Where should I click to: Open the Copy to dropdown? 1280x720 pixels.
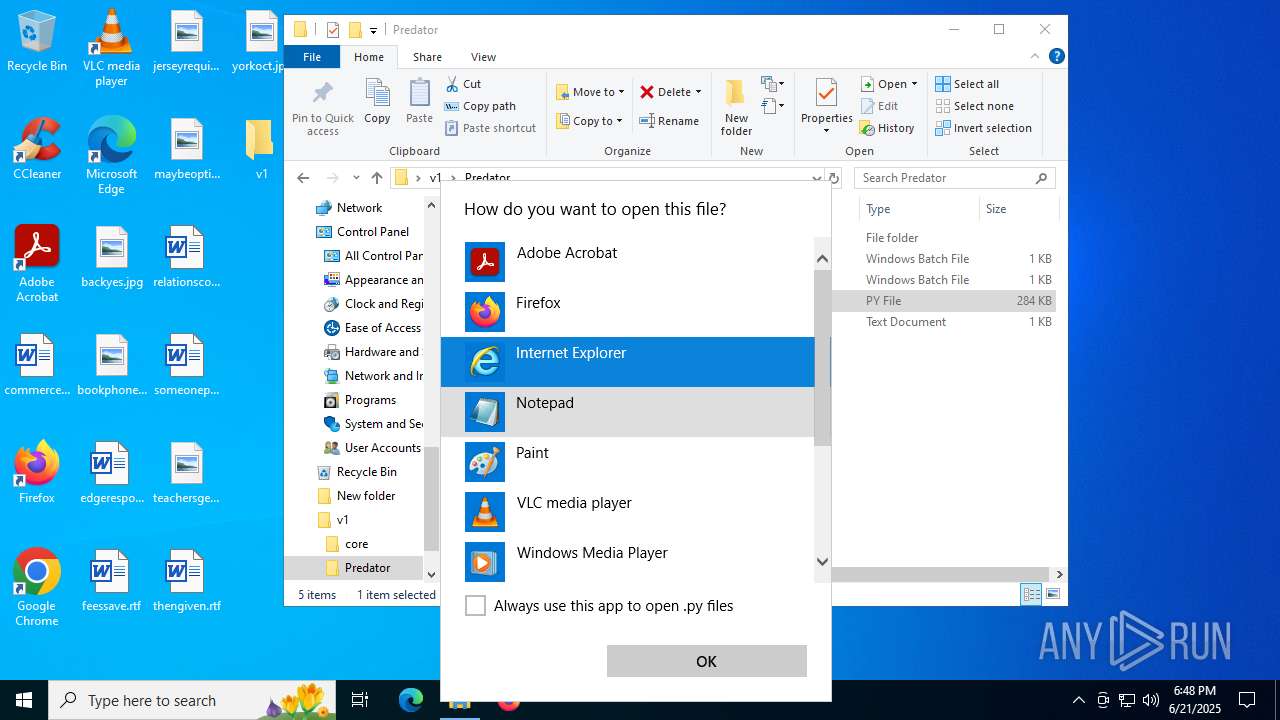[x=589, y=121]
